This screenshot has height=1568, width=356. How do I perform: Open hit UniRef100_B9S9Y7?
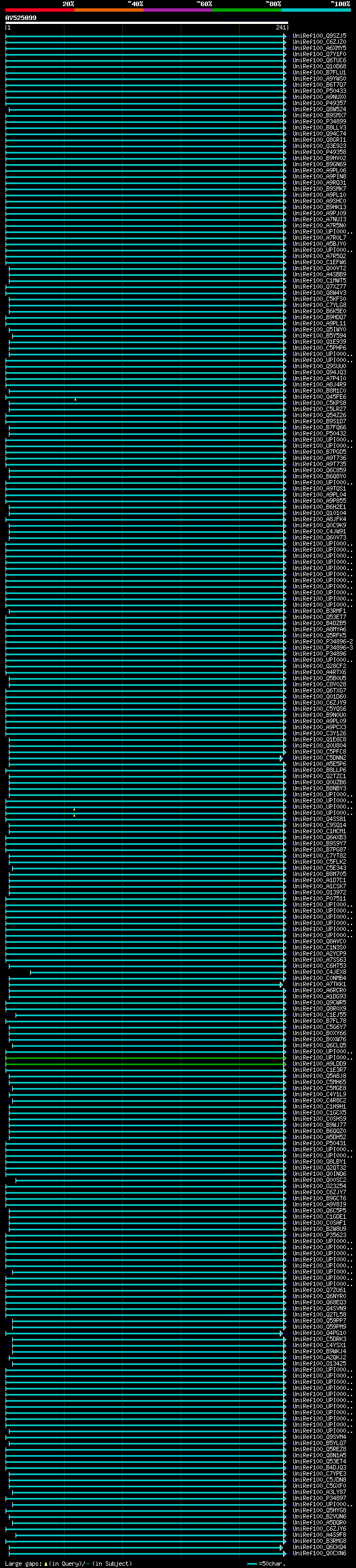tap(319, 844)
